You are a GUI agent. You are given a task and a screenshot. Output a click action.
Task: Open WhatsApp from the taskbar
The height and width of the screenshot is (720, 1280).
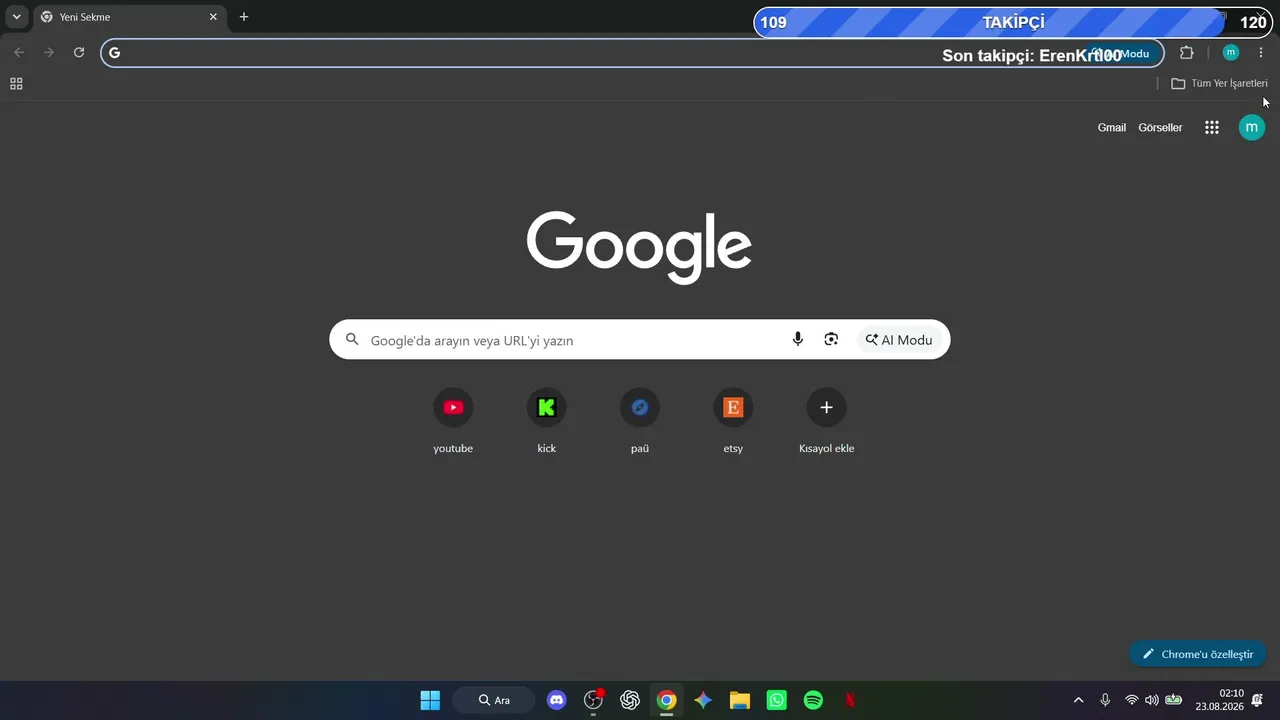click(x=777, y=700)
